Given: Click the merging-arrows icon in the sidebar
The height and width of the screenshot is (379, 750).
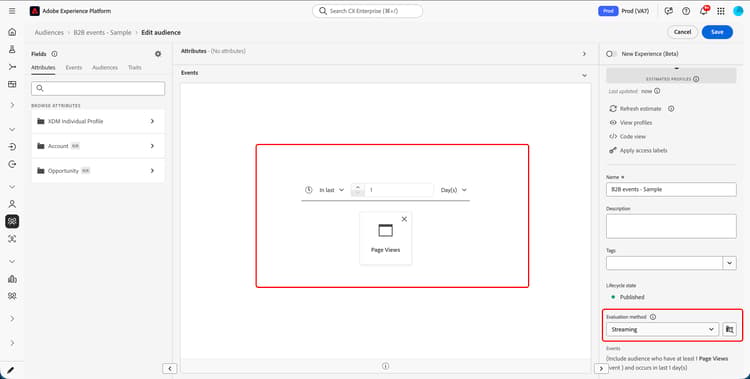Looking at the screenshot, I should click(x=12, y=67).
